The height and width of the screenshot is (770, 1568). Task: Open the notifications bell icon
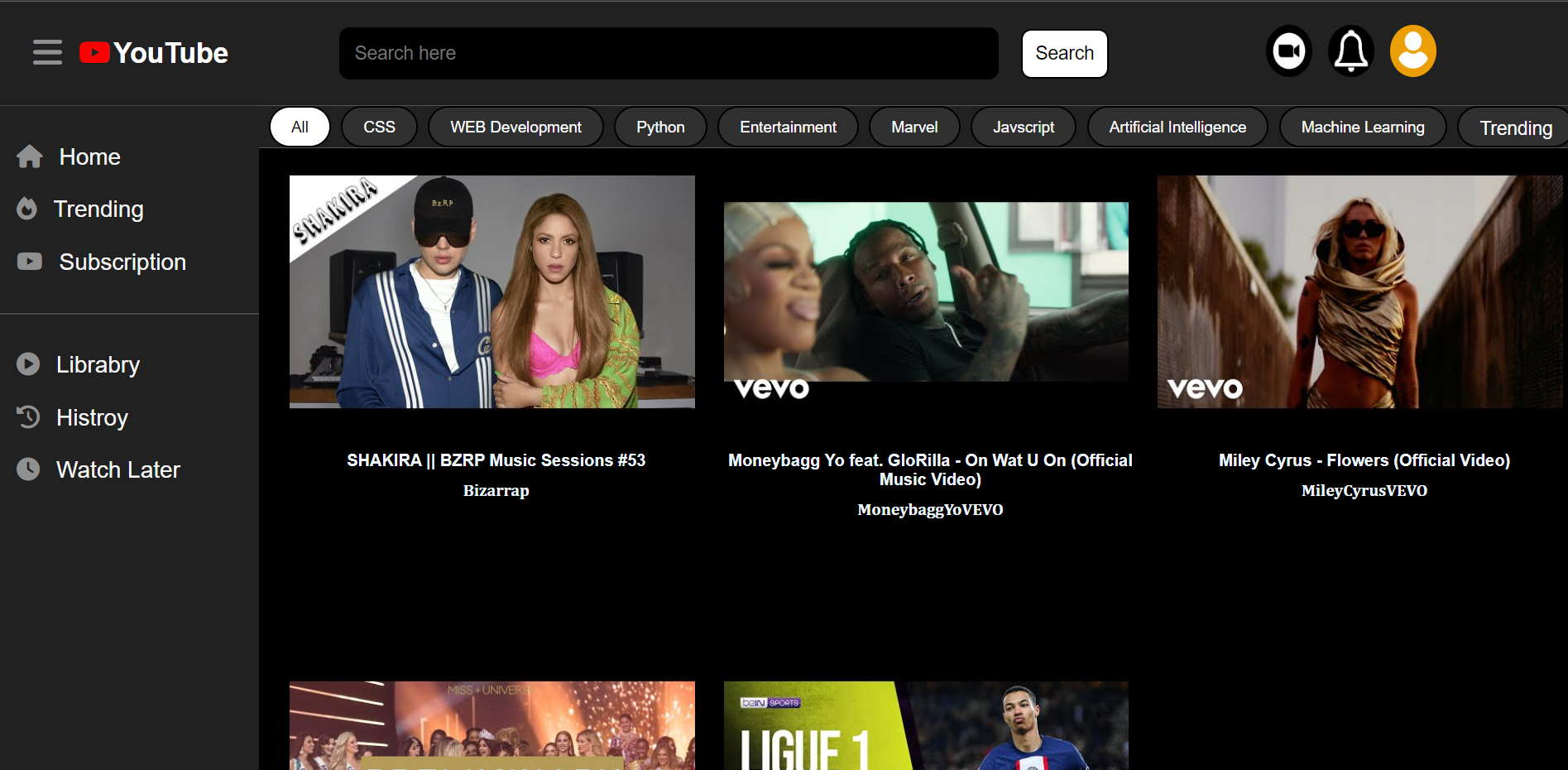pos(1350,51)
